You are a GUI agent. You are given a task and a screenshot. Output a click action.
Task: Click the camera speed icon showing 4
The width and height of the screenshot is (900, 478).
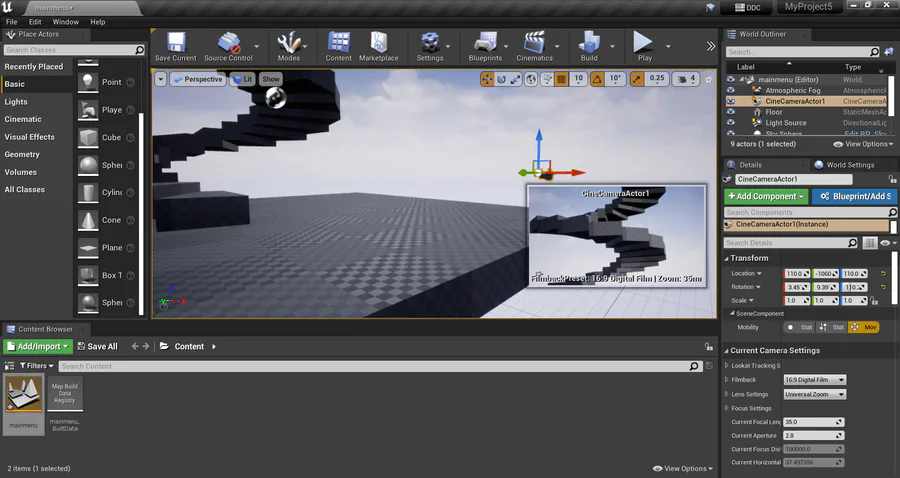(685, 79)
